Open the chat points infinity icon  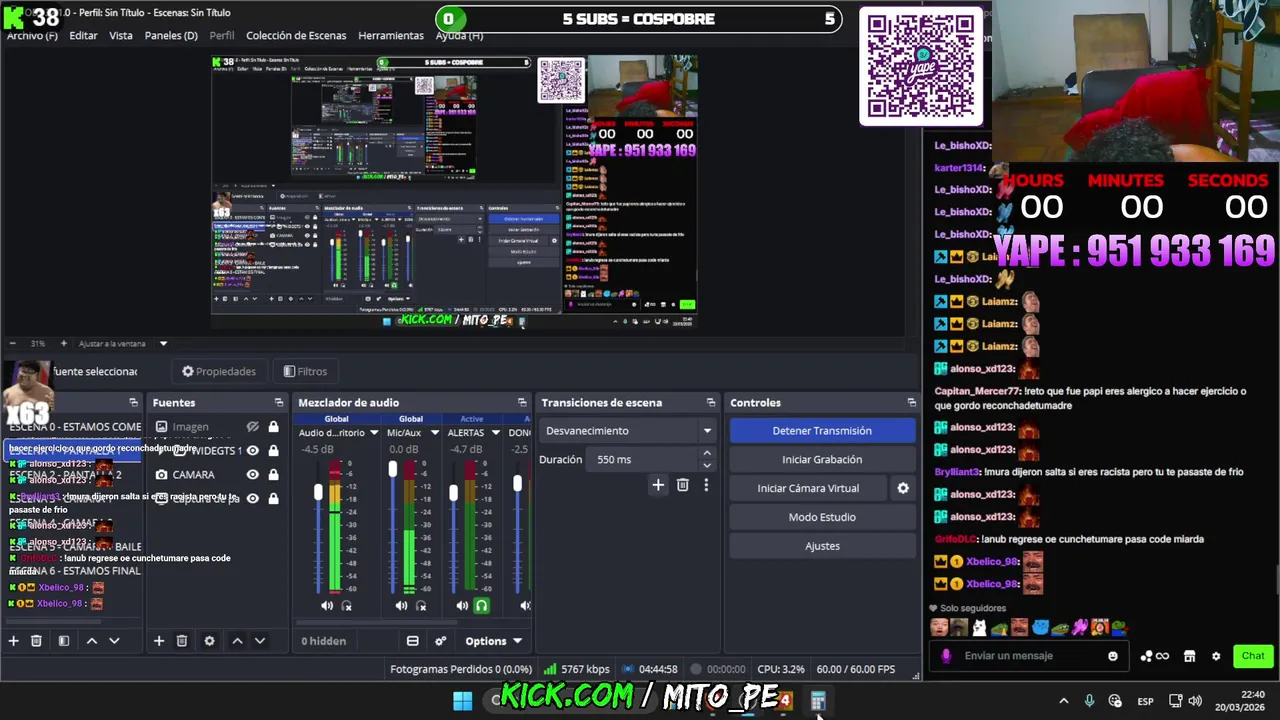click(1154, 656)
